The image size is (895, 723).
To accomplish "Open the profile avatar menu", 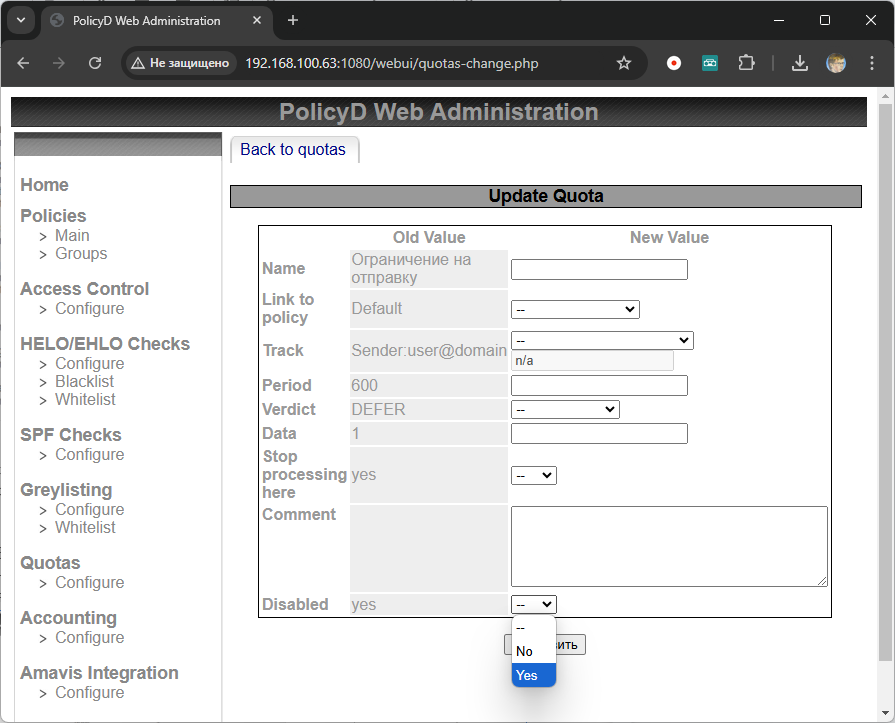I will pos(836,63).
